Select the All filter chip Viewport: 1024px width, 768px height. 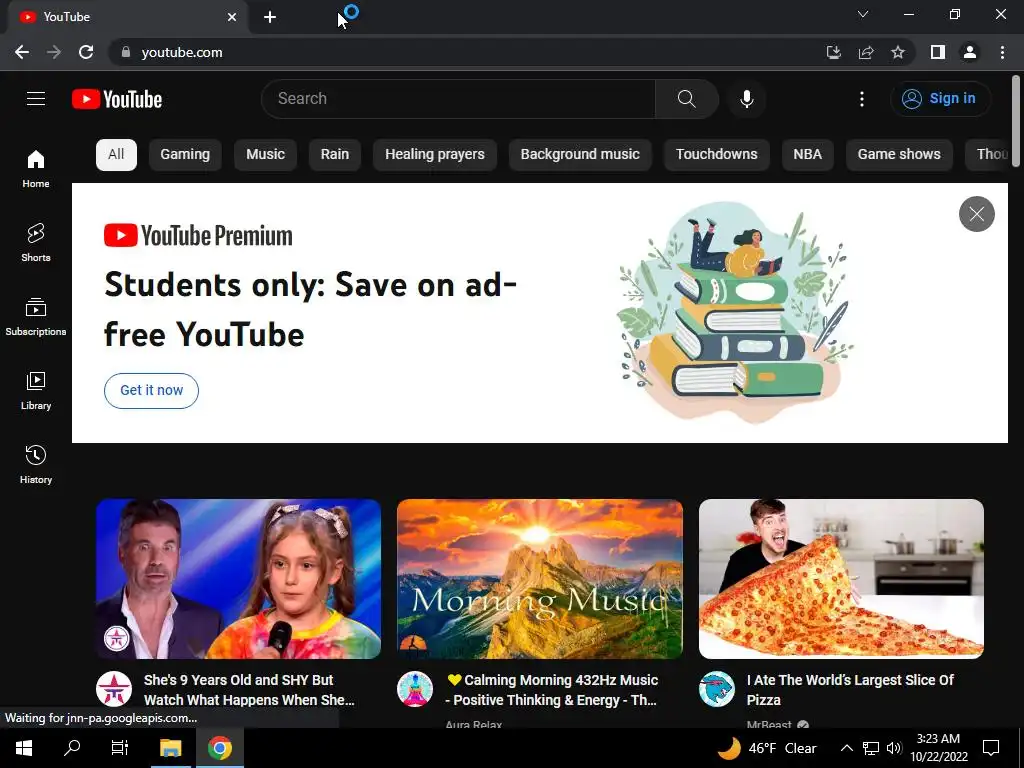point(116,155)
